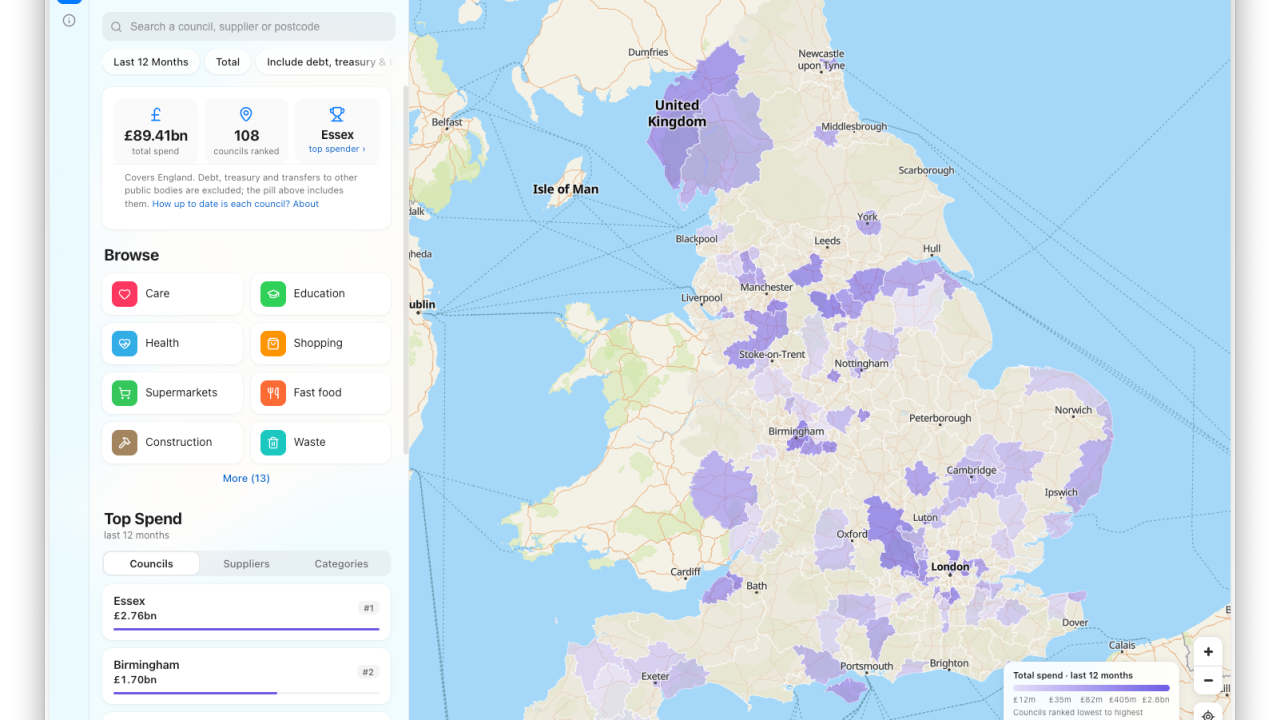Open the Care category heart icon
The width and height of the screenshot is (1280, 720).
coord(124,294)
